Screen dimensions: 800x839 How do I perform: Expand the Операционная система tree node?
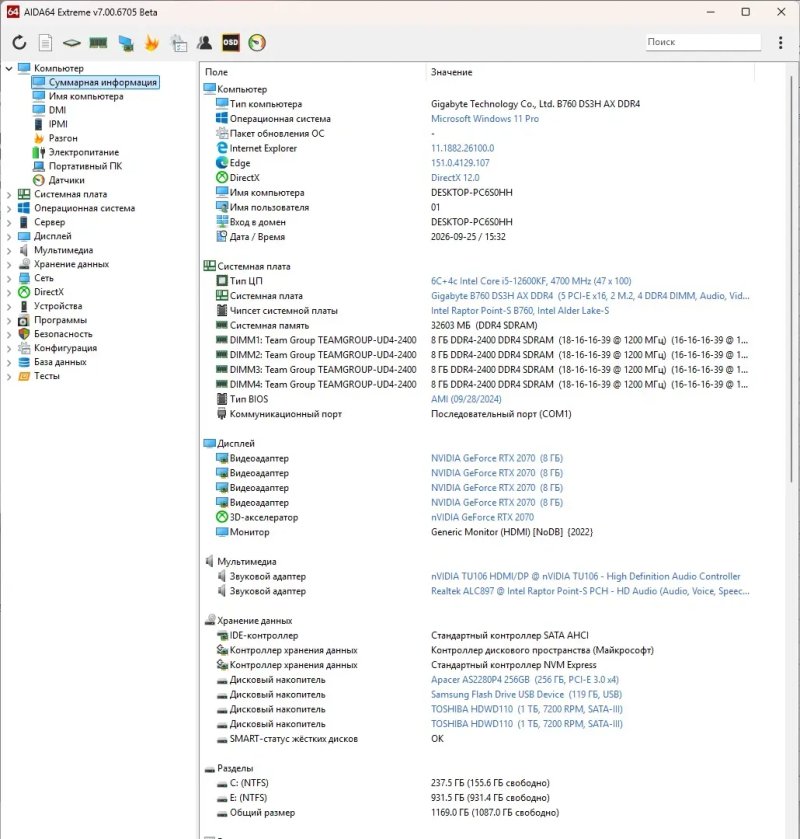coord(9,209)
